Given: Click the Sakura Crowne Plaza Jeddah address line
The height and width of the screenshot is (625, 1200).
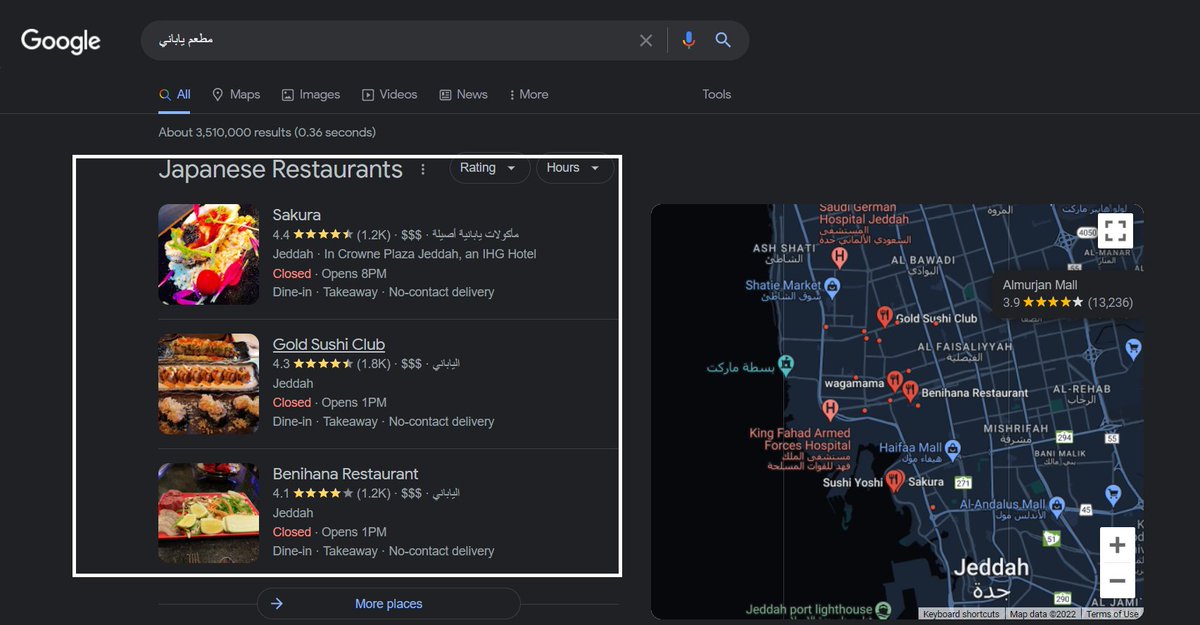Looking at the screenshot, I should 405,254.
